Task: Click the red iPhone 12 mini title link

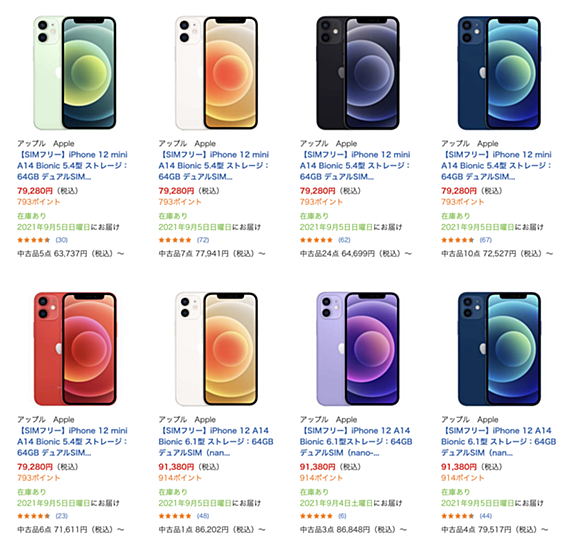Action: [73, 441]
